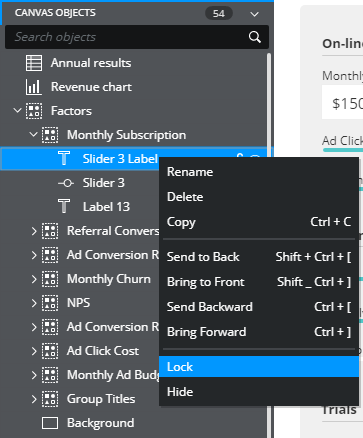Choose Bring Forward in context menu
The height and width of the screenshot is (438, 363).
pyautogui.click(x=259, y=332)
